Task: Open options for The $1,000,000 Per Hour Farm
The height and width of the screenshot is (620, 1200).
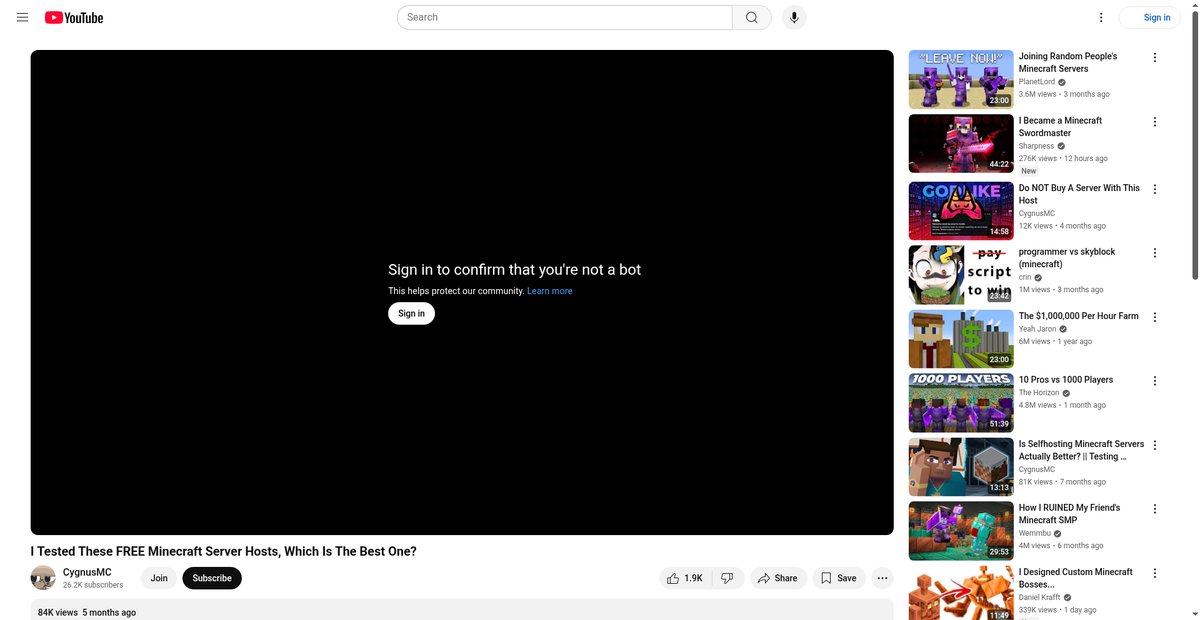Action: tap(1155, 317)
